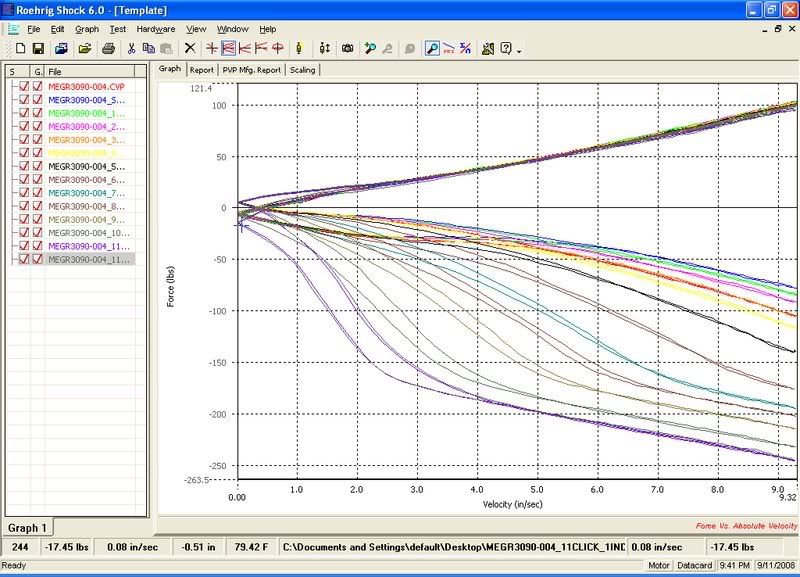Click the camera snapshot icon
Viewport: 800px width, 577px height.
coord(347,48)
